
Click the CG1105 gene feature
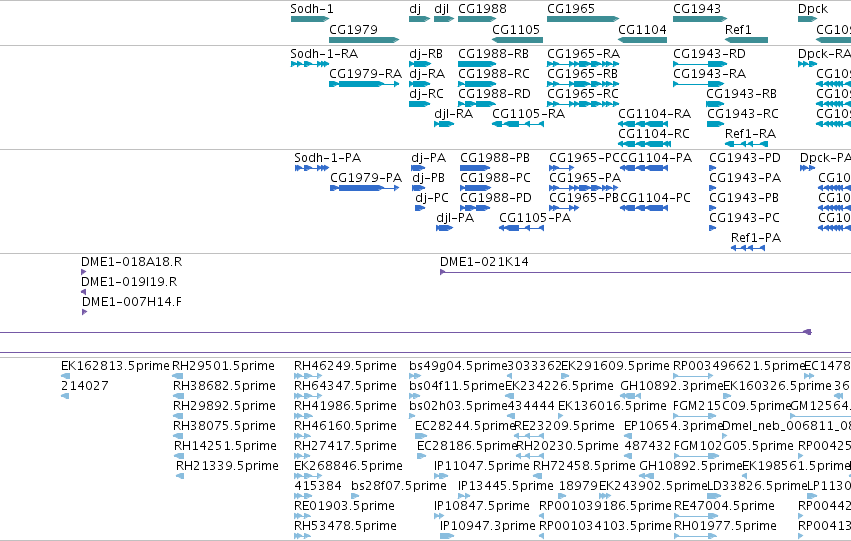(517, 40)
